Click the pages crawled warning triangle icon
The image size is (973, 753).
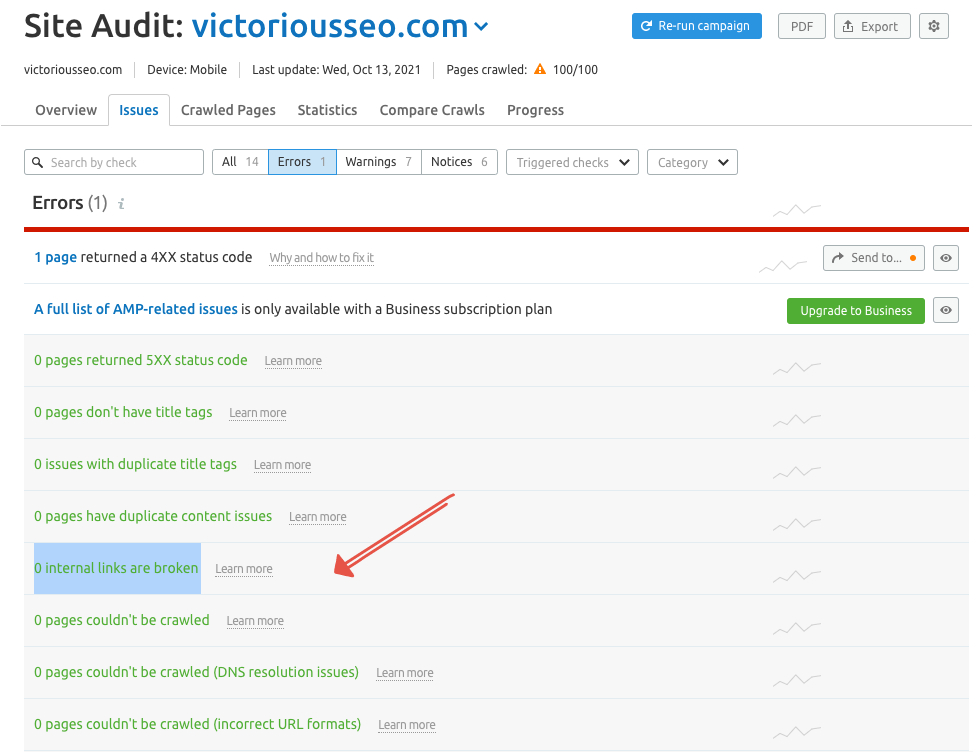(540, 70)
